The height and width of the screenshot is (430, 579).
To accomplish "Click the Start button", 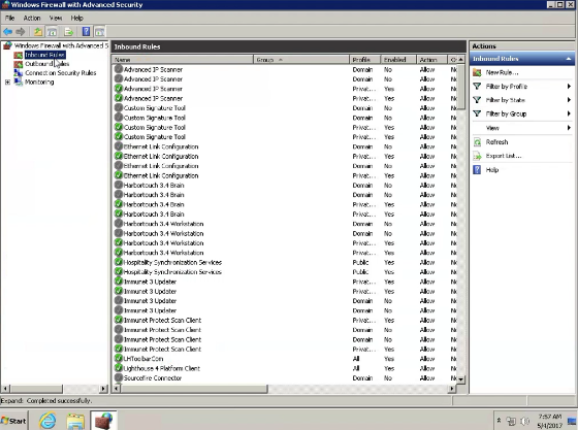I will coord(14,421).
